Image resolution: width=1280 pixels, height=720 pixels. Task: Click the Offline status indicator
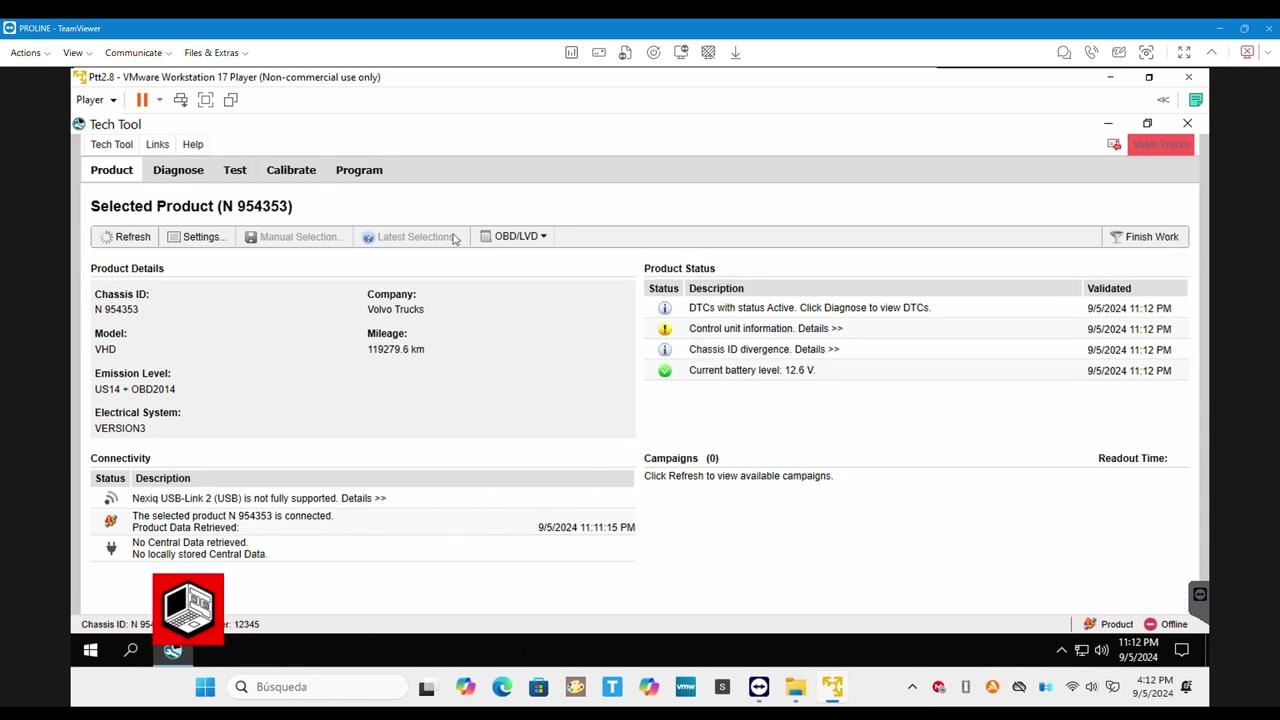[1166, 624]
